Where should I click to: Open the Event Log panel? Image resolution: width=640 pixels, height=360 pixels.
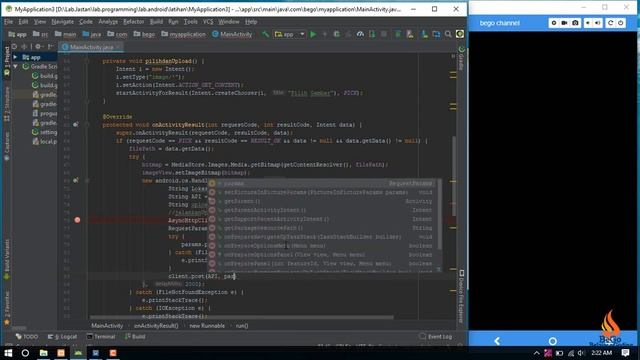click(x=436, y=337)
